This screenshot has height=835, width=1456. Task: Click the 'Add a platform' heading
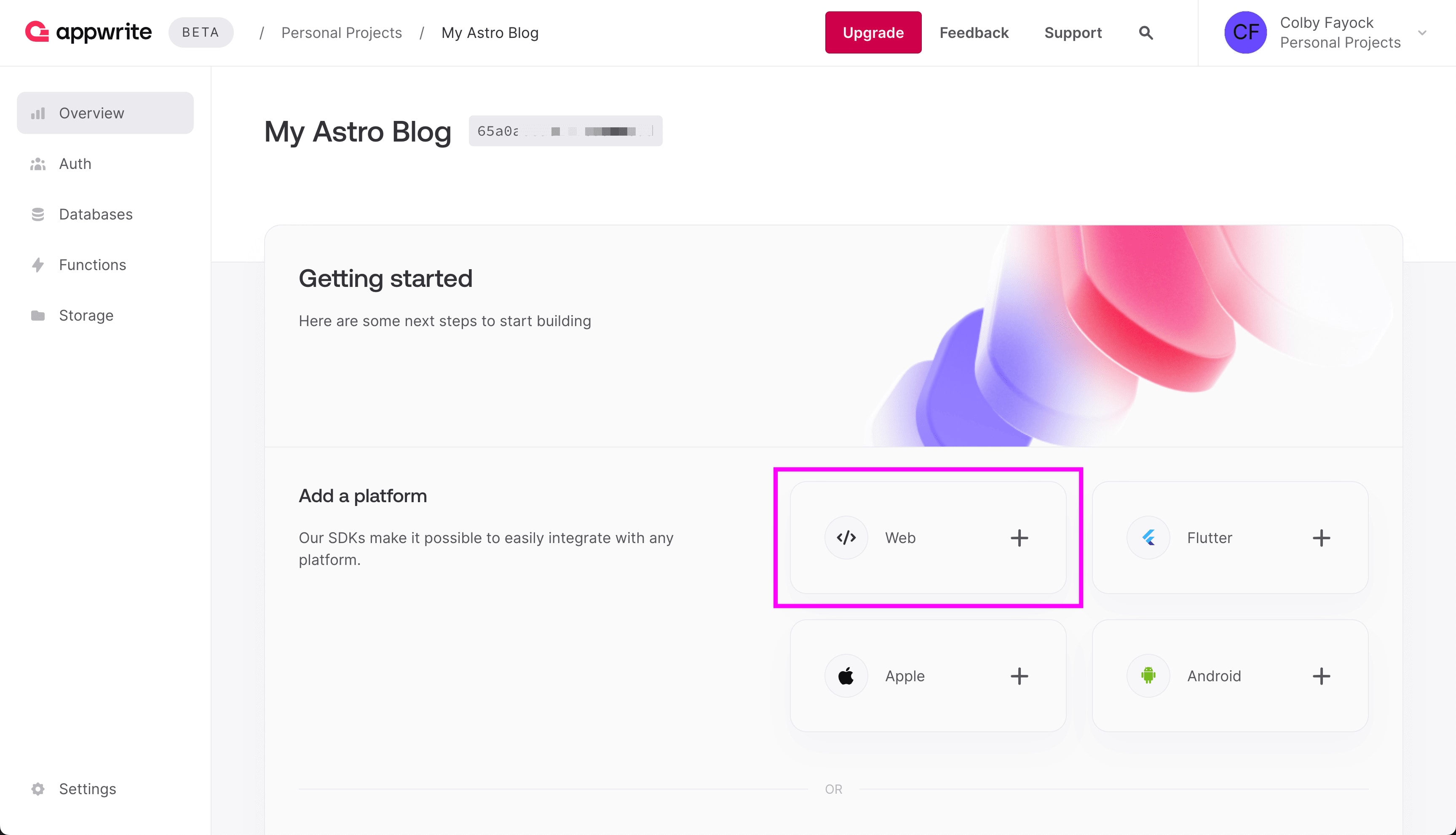point(362,495)
